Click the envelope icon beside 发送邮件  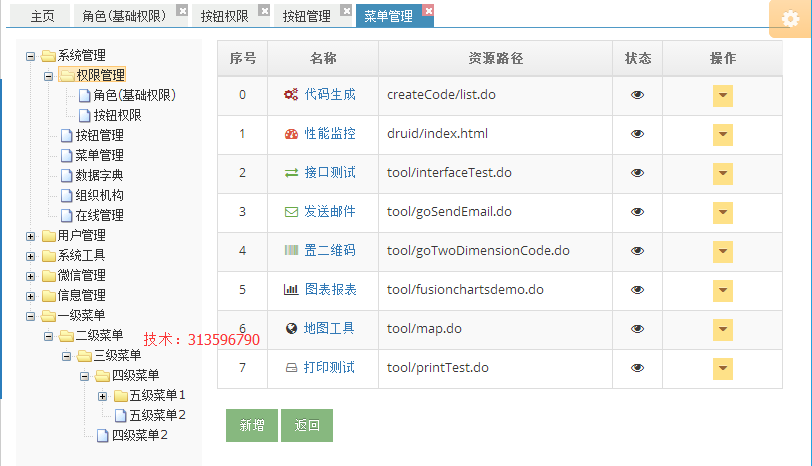[x=291, y=212]
